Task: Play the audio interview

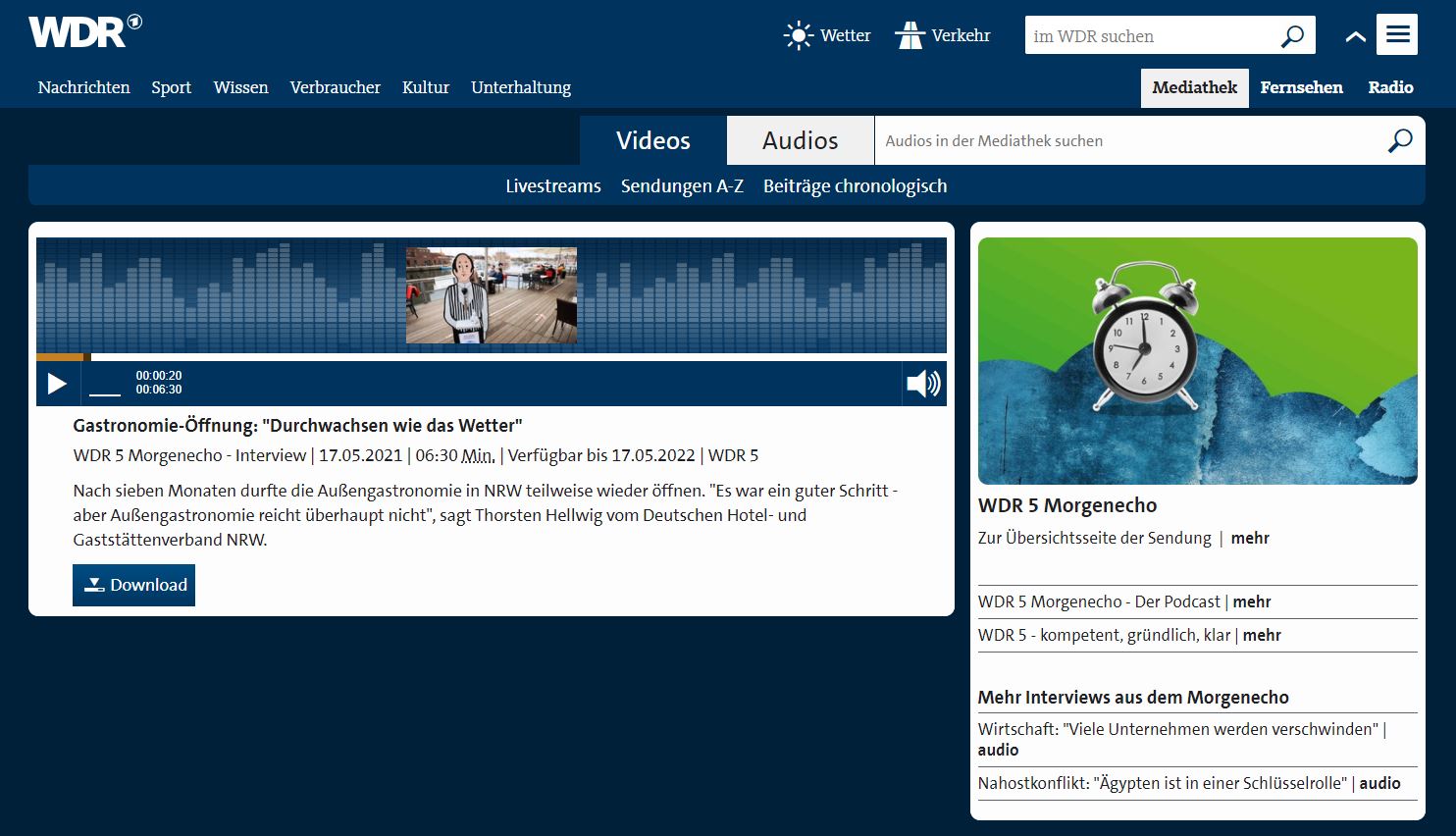Action: click(58, 384)
